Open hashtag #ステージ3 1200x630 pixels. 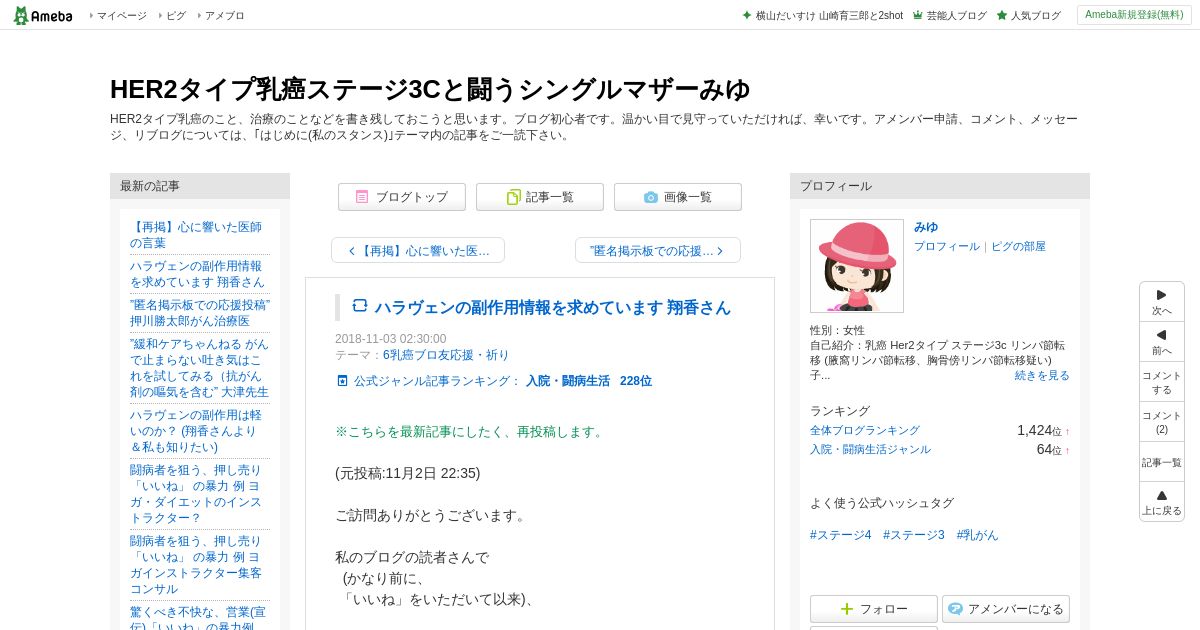point(914,535)
